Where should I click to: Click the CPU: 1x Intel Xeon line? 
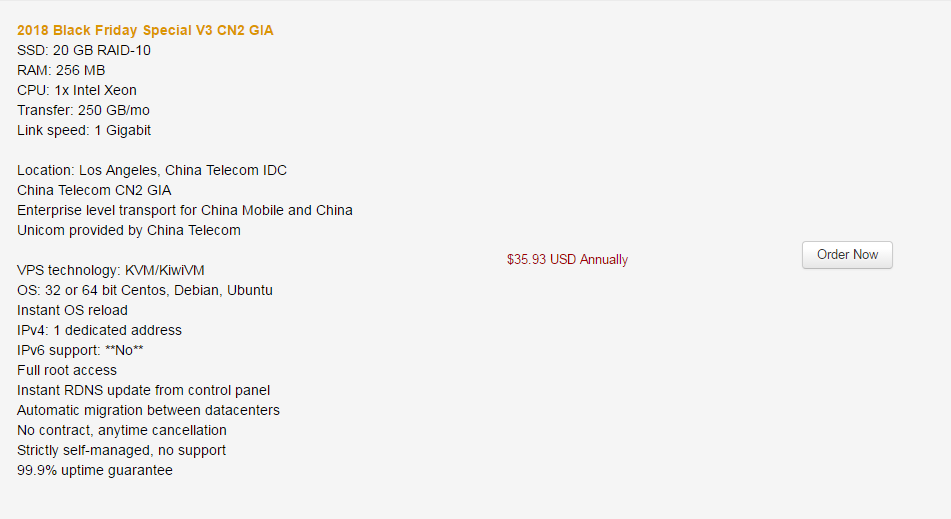[76, 90]
